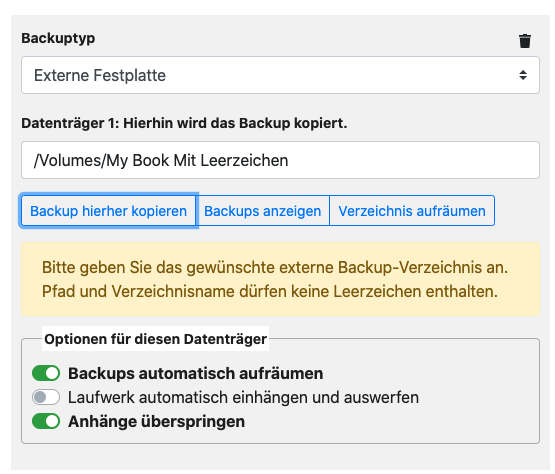
Task: Click the Backuptyp field label
Action: [x=58, y=38]
